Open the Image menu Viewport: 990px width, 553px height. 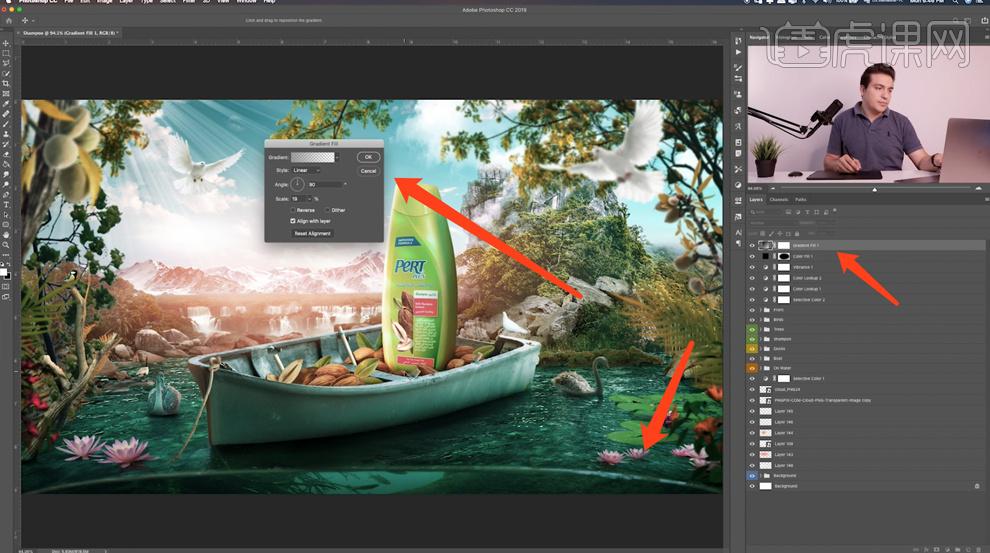pos(104,1)
